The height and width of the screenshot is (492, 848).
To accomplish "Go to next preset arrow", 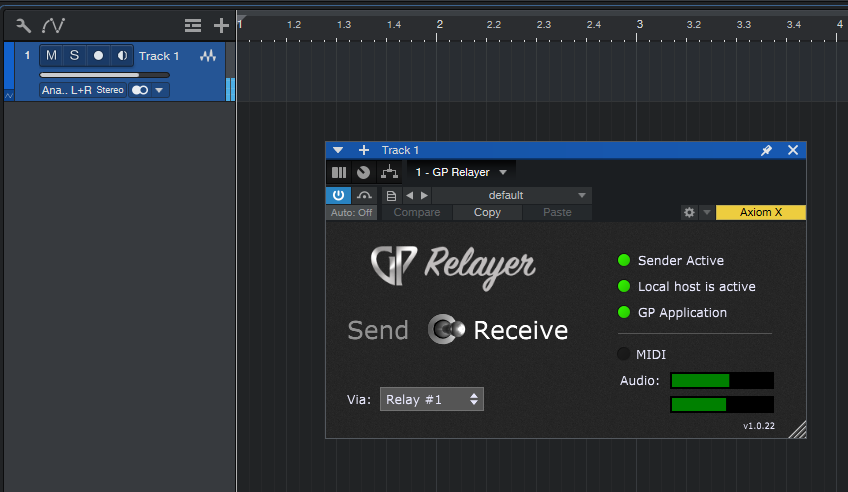I will coord(425,196).
